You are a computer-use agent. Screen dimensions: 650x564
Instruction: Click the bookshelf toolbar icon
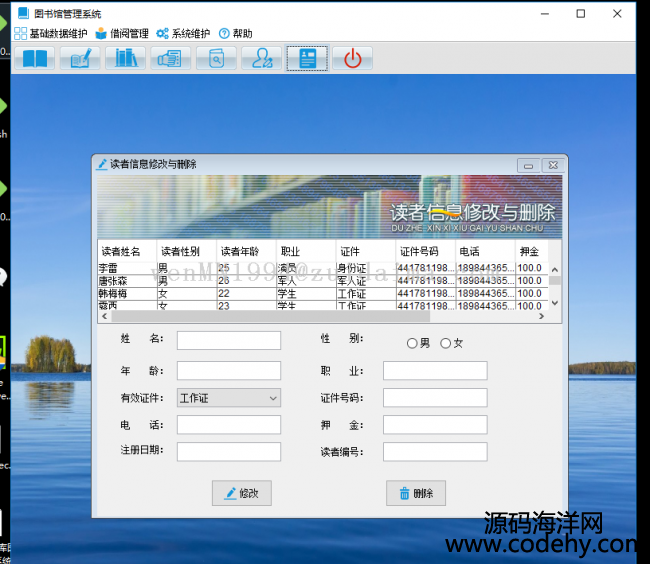[x=126, y=58]
